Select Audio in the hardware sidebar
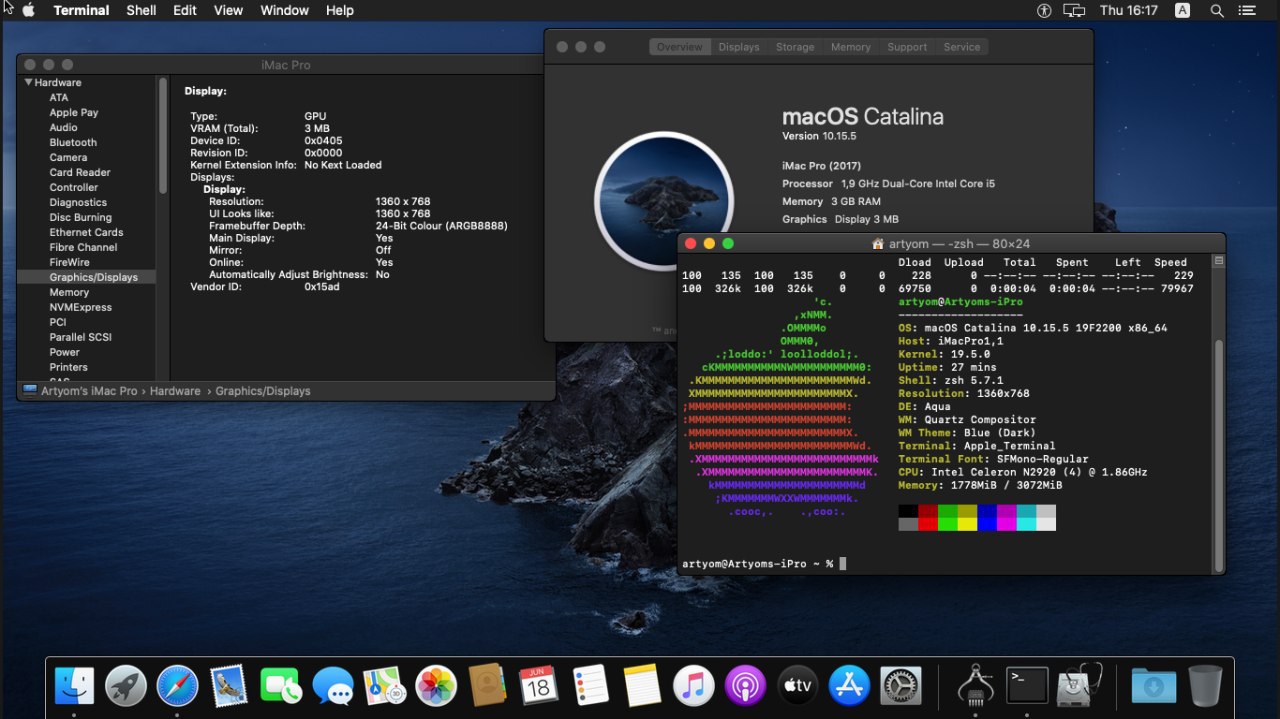1280x719 pixels. 63,127
